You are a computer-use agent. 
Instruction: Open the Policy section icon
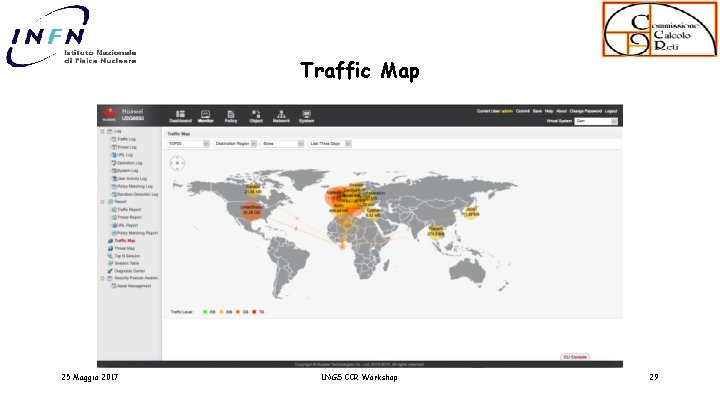pyautogui.click(x=231, y=114)
